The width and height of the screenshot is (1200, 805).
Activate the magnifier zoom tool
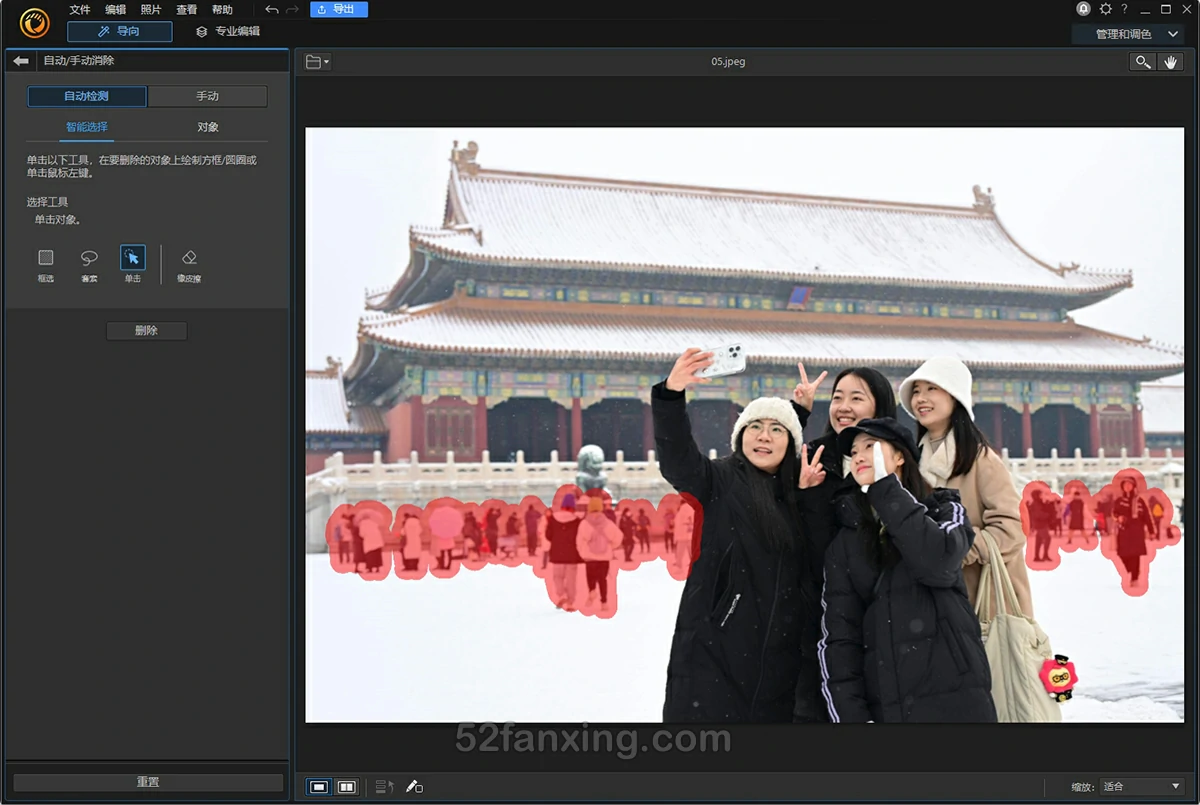(1142, 62)
